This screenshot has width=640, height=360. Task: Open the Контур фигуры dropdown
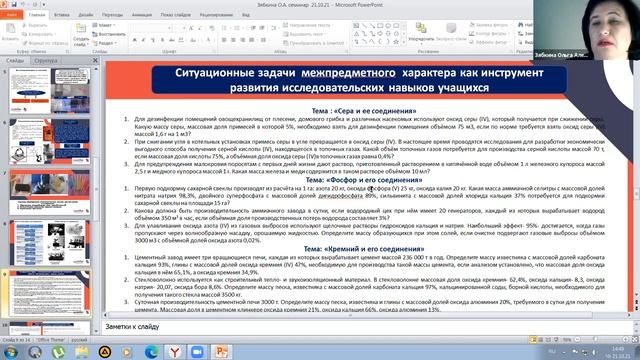click(489, 34)
